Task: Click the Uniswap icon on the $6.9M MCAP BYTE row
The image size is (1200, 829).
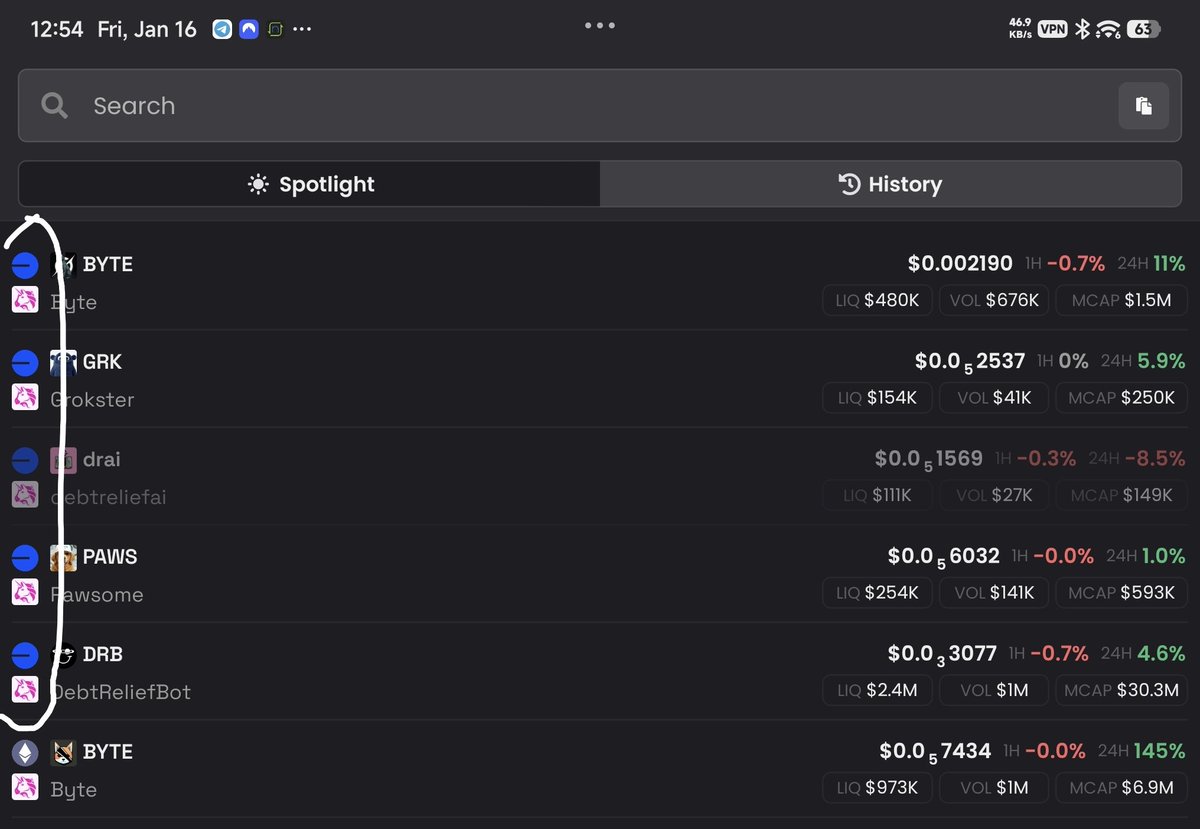Action: [x=25, y=787]
